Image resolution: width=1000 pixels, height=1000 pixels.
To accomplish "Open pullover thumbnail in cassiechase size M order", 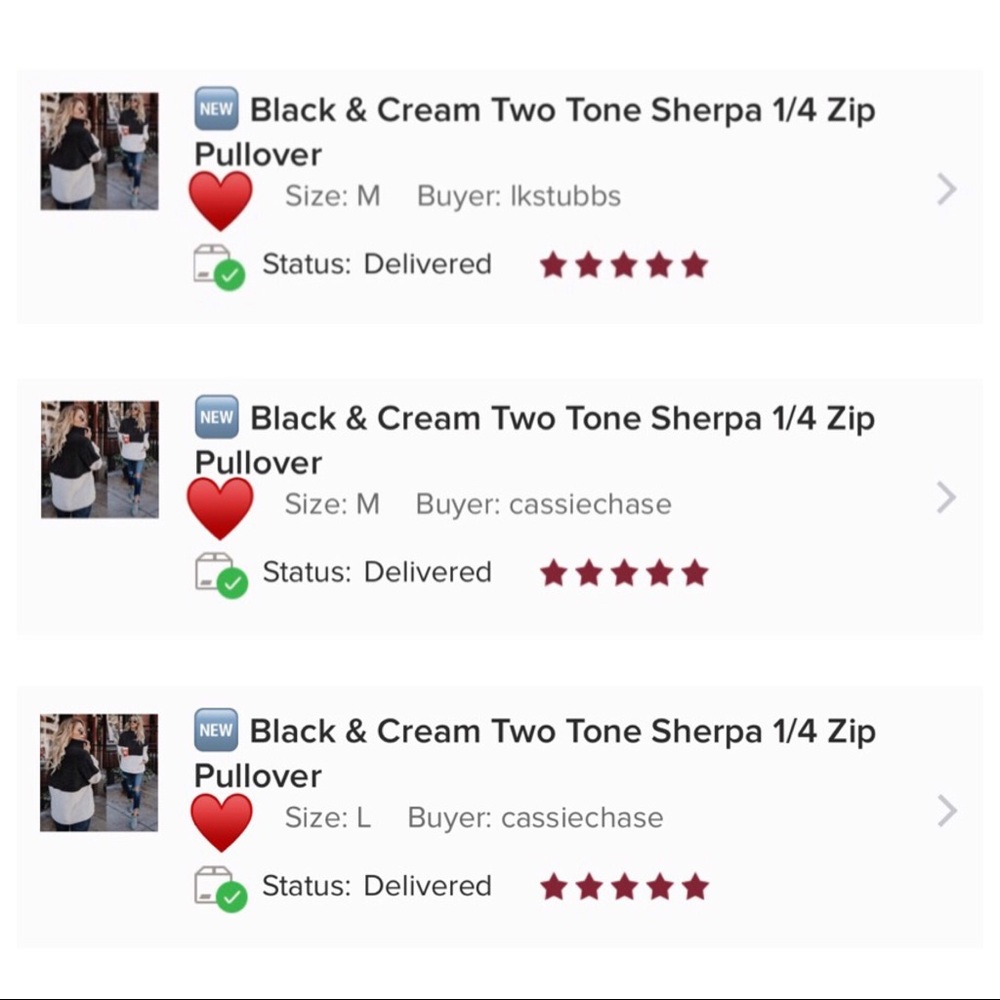I will (99, 459).
